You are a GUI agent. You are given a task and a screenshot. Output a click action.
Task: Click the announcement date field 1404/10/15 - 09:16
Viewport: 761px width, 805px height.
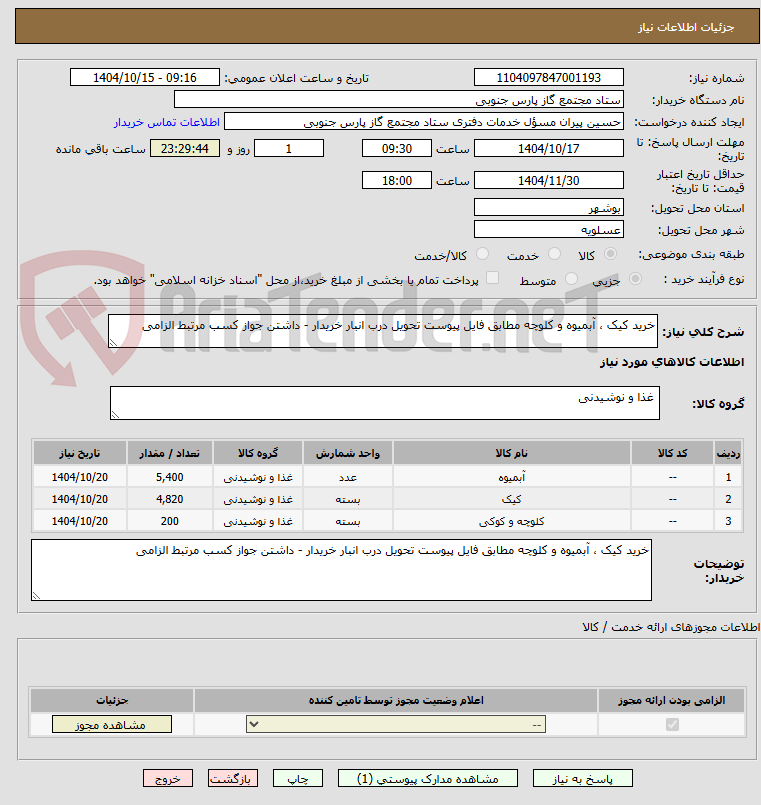[145, 78]
